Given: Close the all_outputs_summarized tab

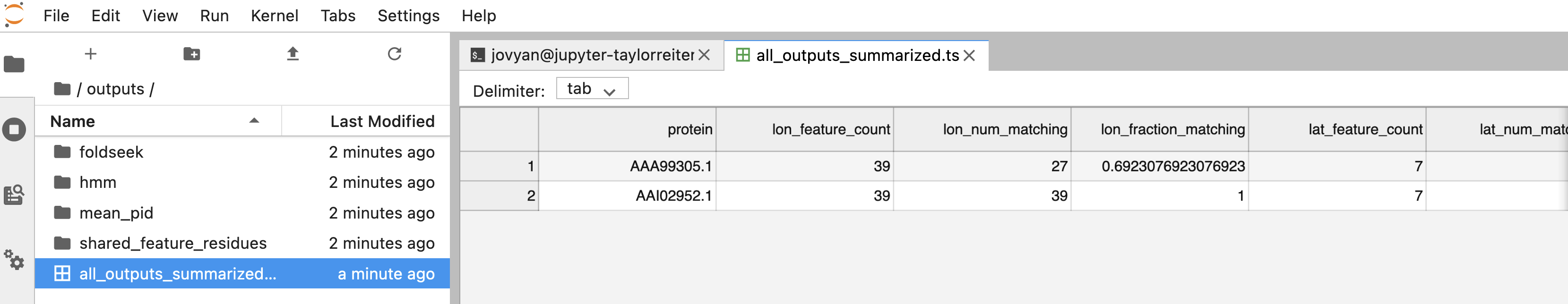Looking at the screenshot, I should (x=970, y=55).
